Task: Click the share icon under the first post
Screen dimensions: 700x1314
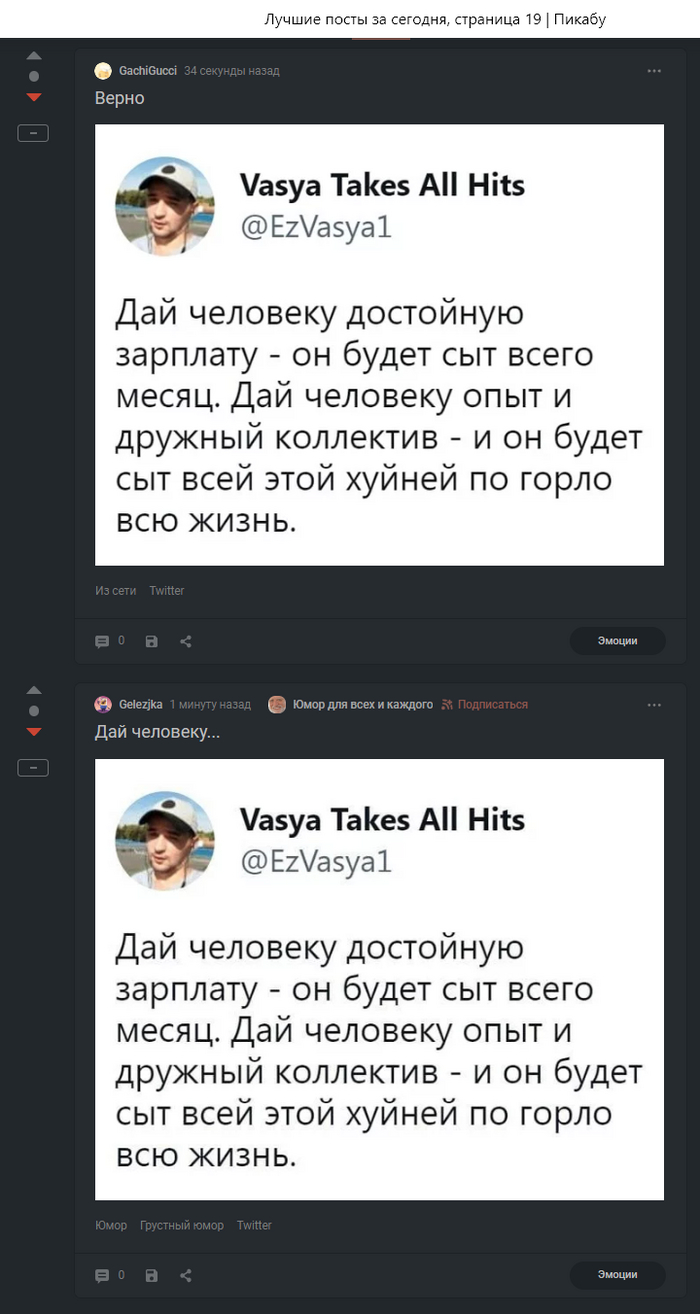Action: (185, 641)
